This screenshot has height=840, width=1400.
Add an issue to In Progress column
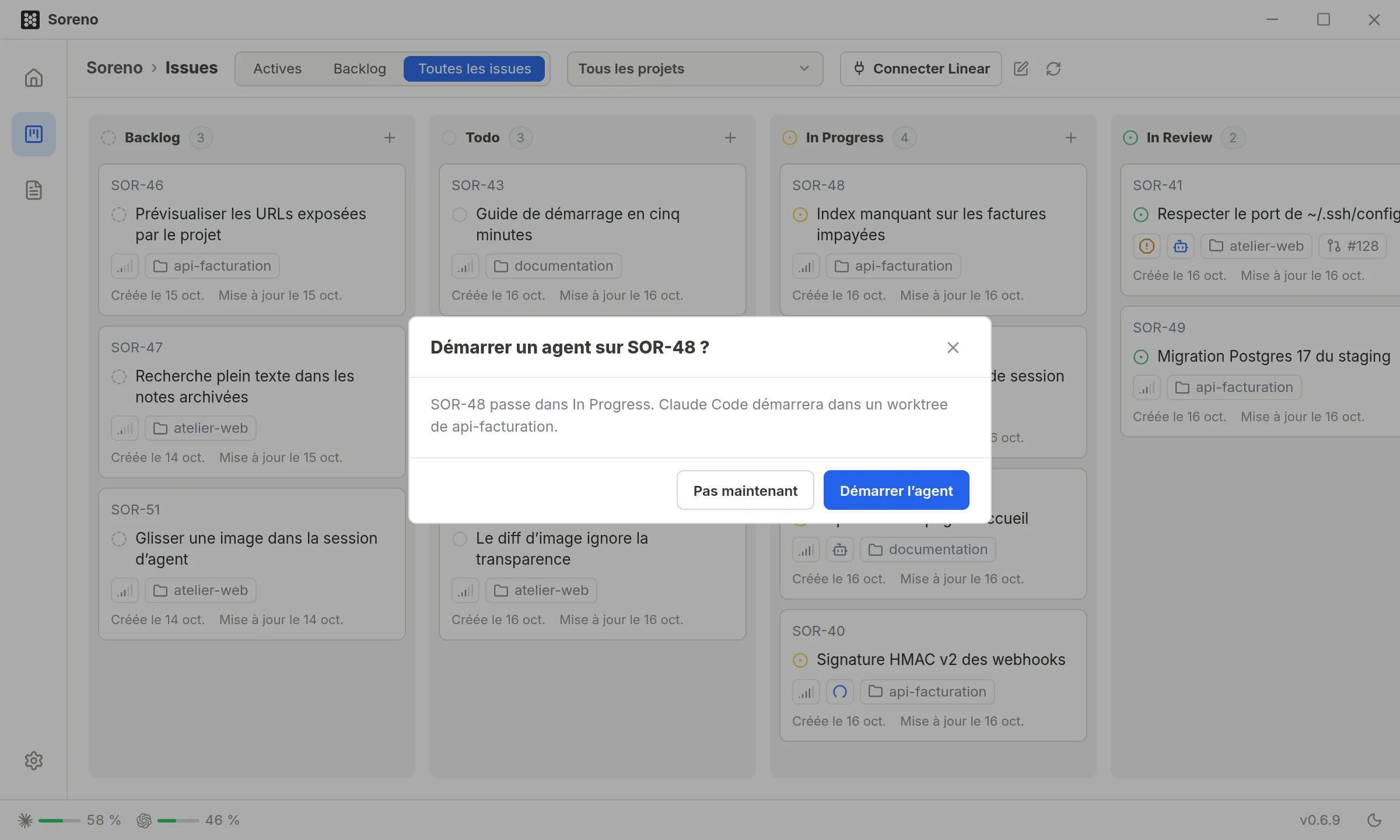pos(1071,138)
